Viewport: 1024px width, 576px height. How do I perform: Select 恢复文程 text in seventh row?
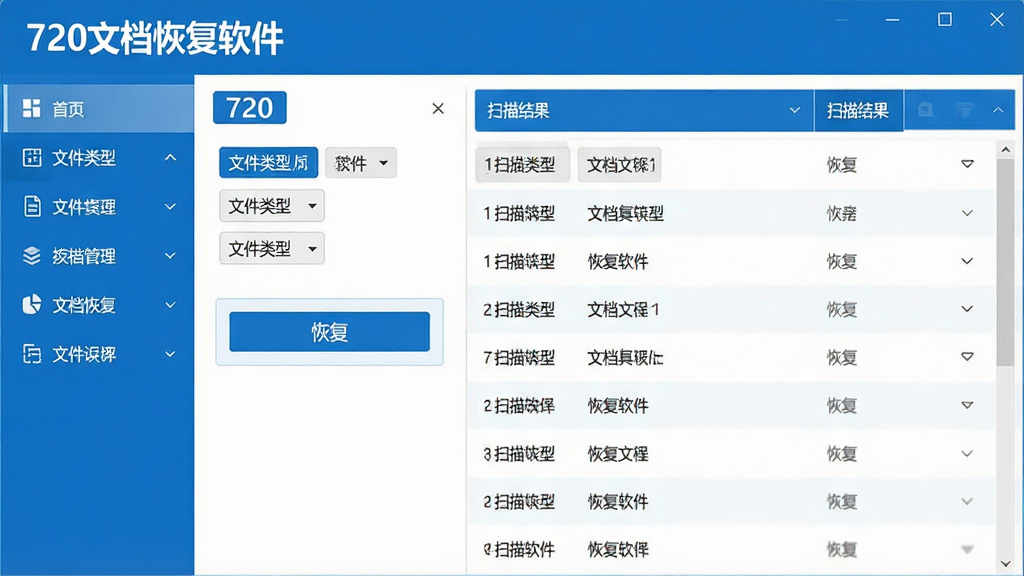618,454
